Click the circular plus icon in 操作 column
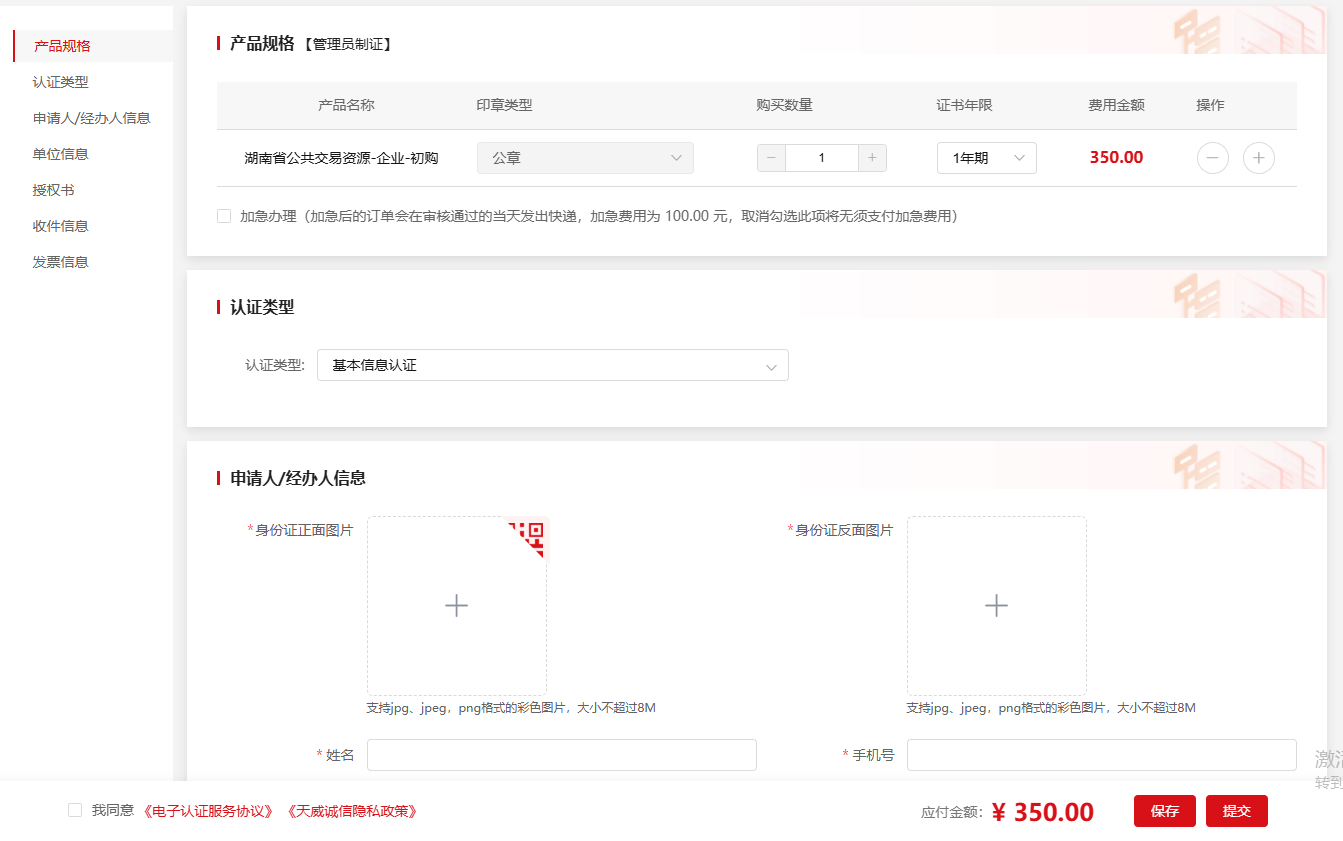Screen dimensions: 1343x841 pos(1258,158)
